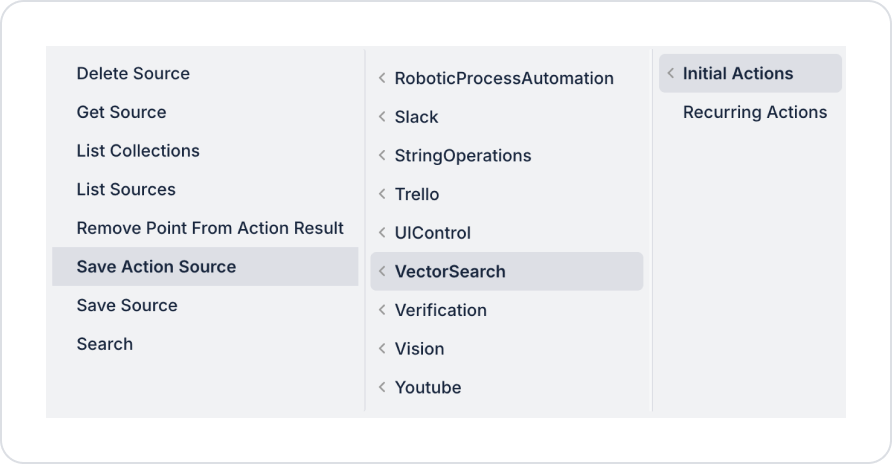The image size is (892, 464).
Task: Click the arrow icon beside Vision
Action: click(x=382, y=349)
